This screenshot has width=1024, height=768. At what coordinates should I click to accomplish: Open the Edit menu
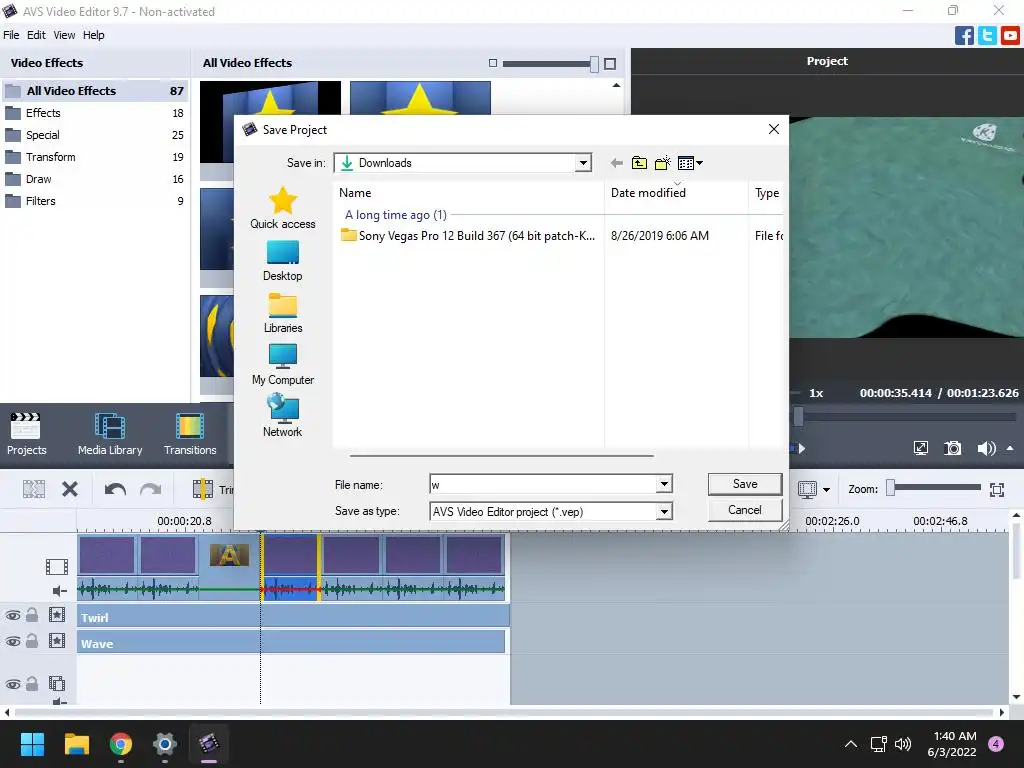36,35
